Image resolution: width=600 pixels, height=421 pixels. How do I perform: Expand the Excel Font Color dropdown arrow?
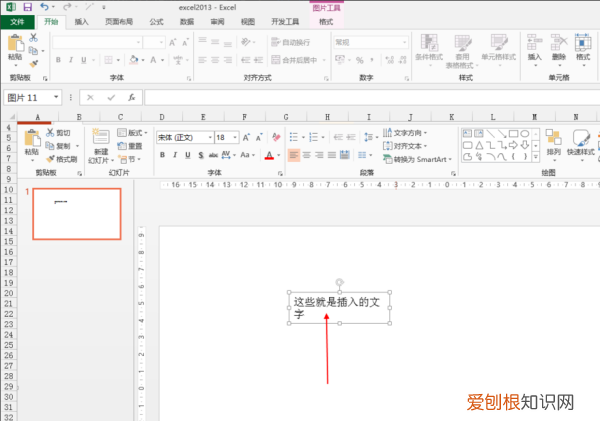[163, 60]
